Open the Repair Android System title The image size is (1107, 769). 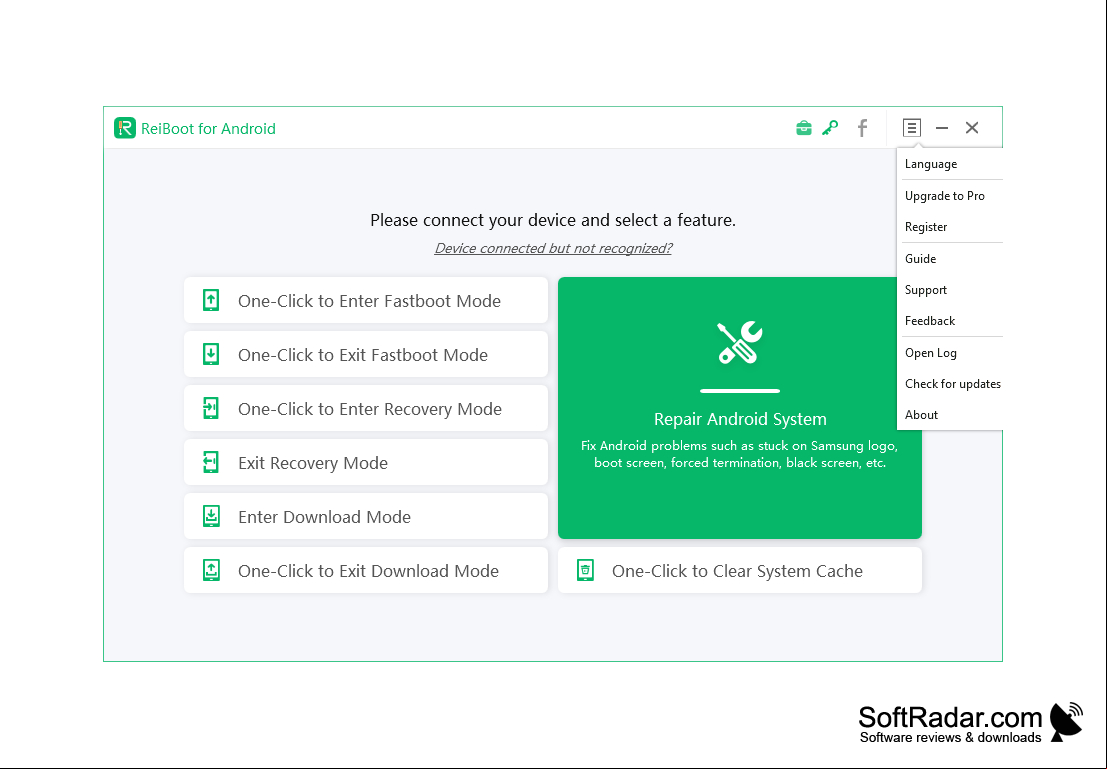click(740, 419)
